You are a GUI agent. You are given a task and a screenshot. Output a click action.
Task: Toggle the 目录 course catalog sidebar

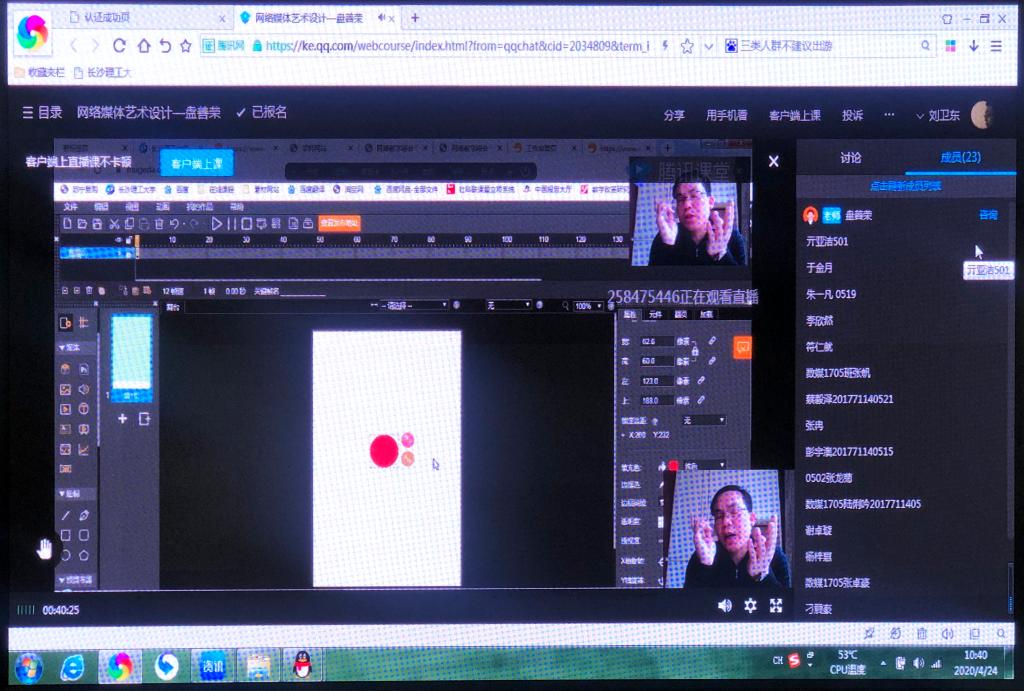pos(43,113)
